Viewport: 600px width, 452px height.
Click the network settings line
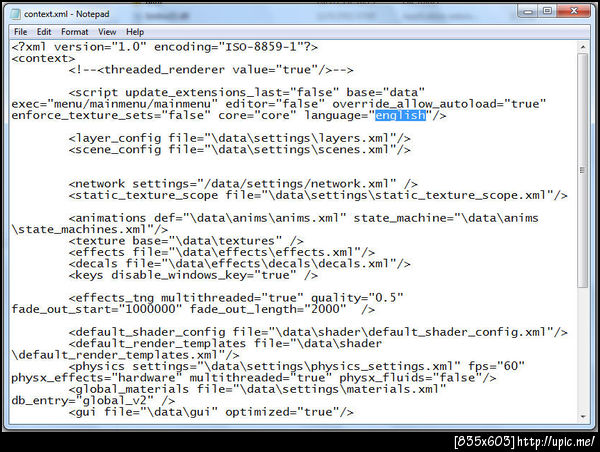pyautogui.click(x=243, y=184)
